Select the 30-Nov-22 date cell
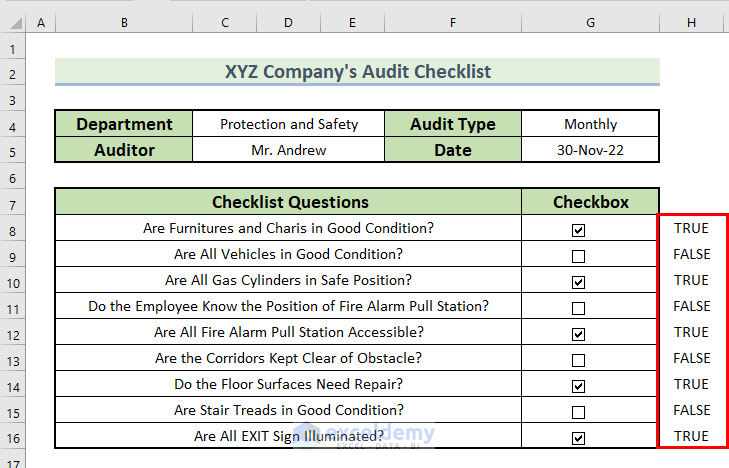The height and width of the screenshot is (468, 729). pyautogui.click(x=590, y=151)
